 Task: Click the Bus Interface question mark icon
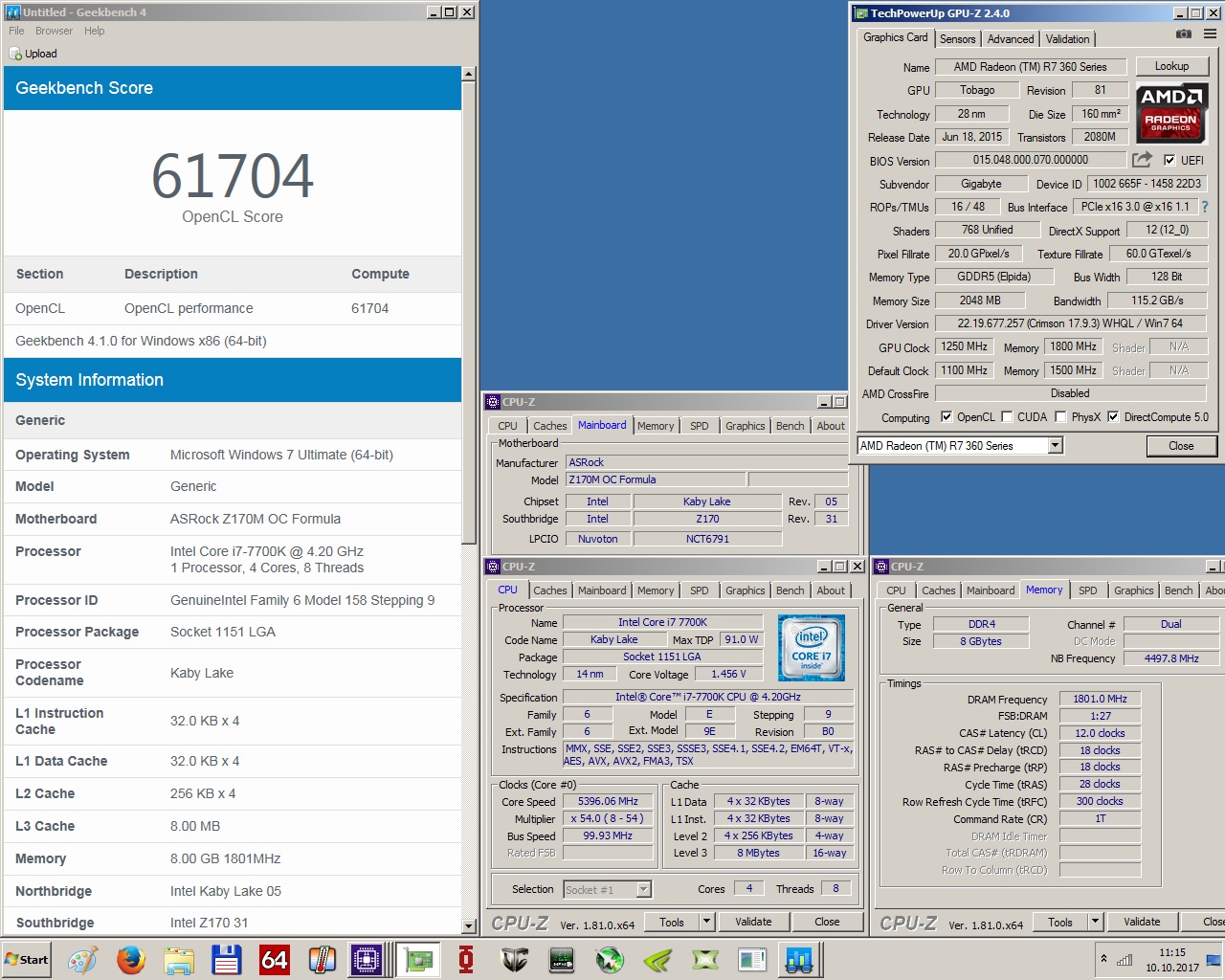1205,207
